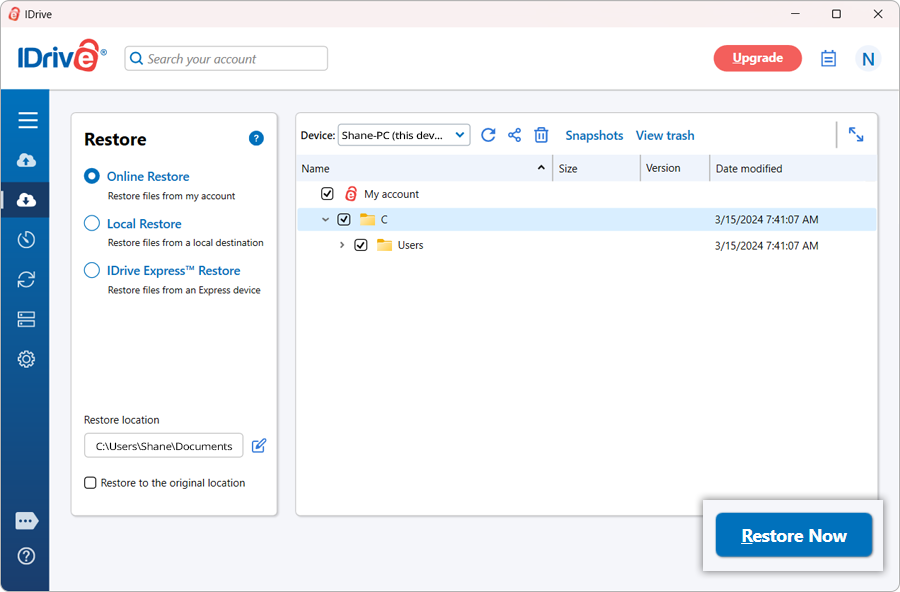Open the Server Backup icon in sidebar

coord(27,320)
